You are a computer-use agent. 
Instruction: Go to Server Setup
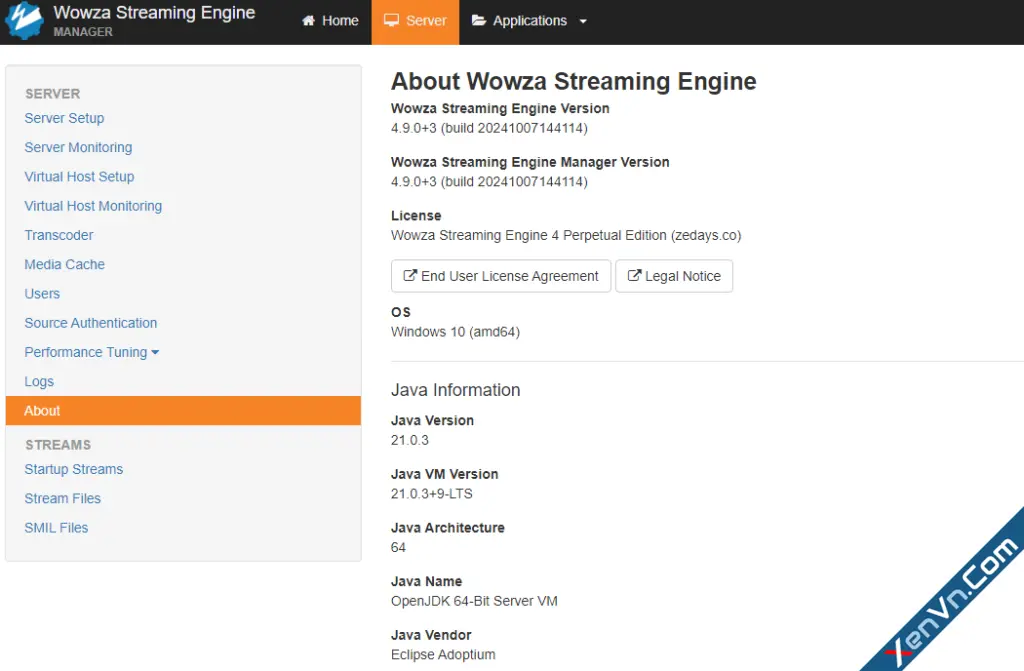64,118
